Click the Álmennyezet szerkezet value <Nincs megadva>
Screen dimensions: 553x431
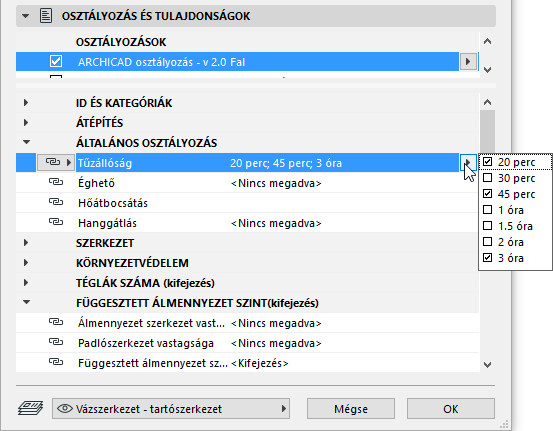tap(276, 323)
